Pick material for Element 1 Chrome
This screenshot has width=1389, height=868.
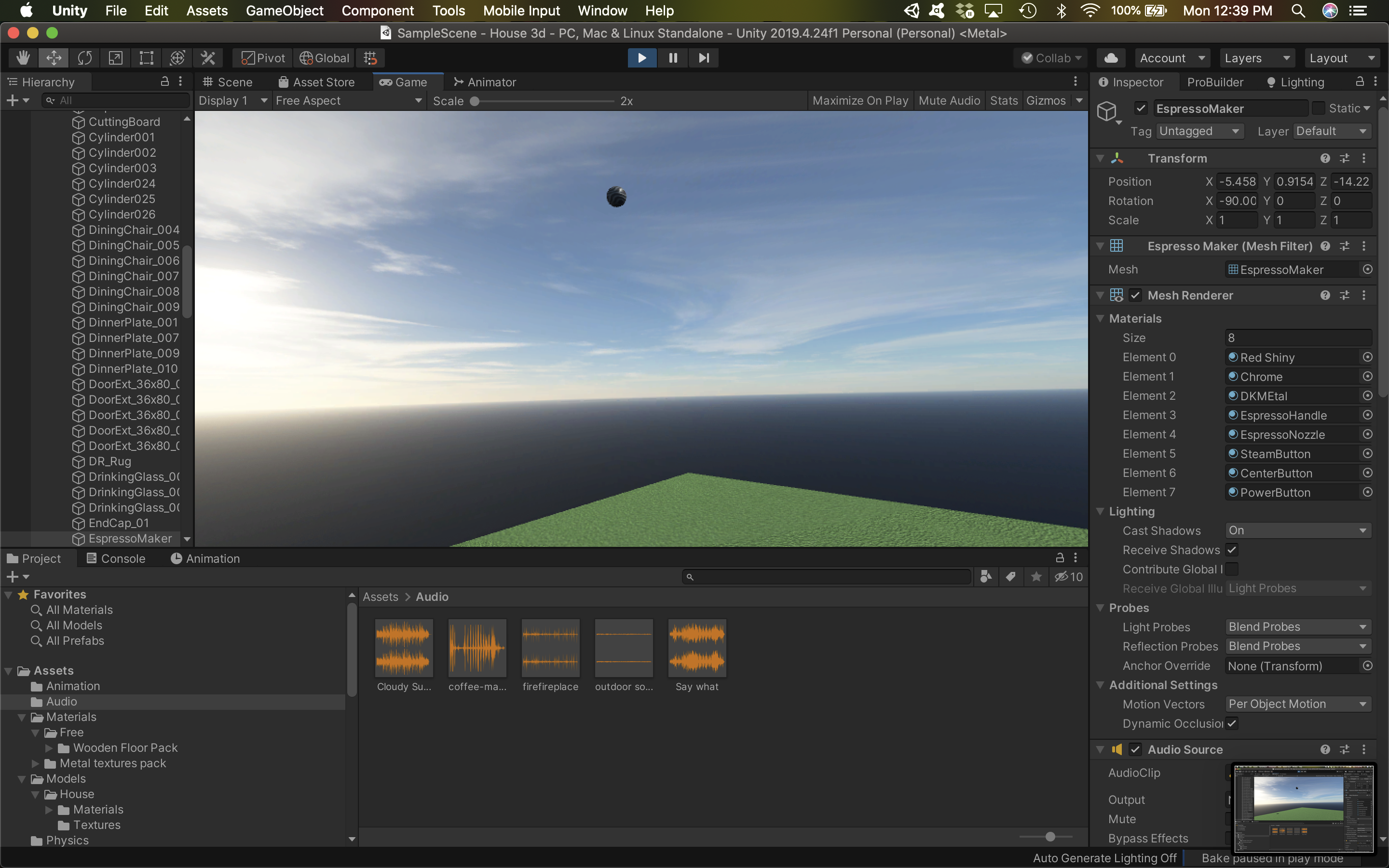click(1367, 377)
